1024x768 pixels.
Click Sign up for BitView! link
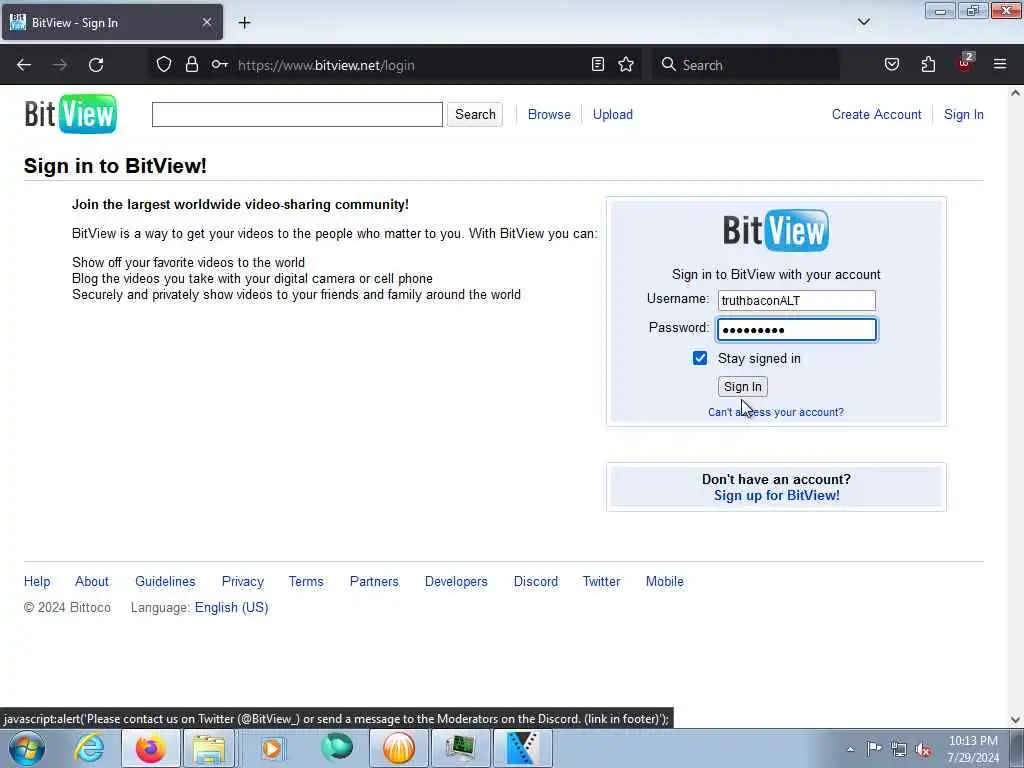[x=776, y=495]
